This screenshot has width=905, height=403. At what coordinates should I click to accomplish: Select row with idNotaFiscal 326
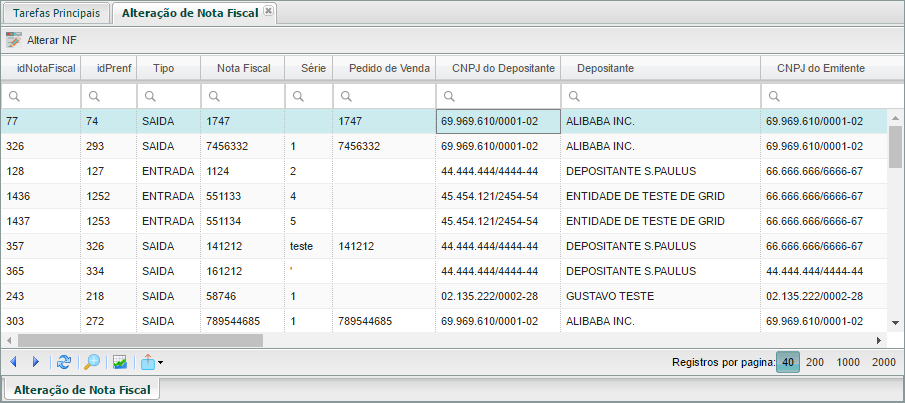[444, 147]
